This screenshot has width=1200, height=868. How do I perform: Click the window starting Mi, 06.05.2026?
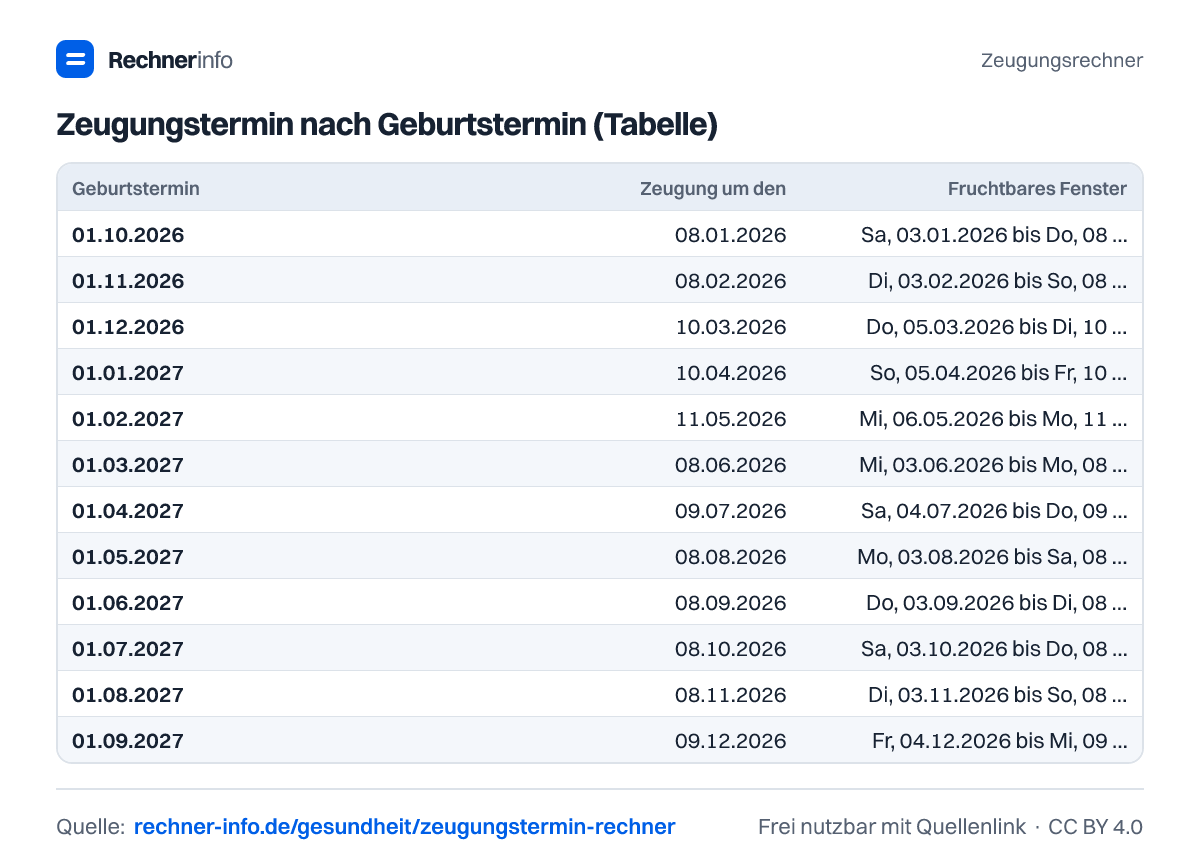(x=993, y=419)
